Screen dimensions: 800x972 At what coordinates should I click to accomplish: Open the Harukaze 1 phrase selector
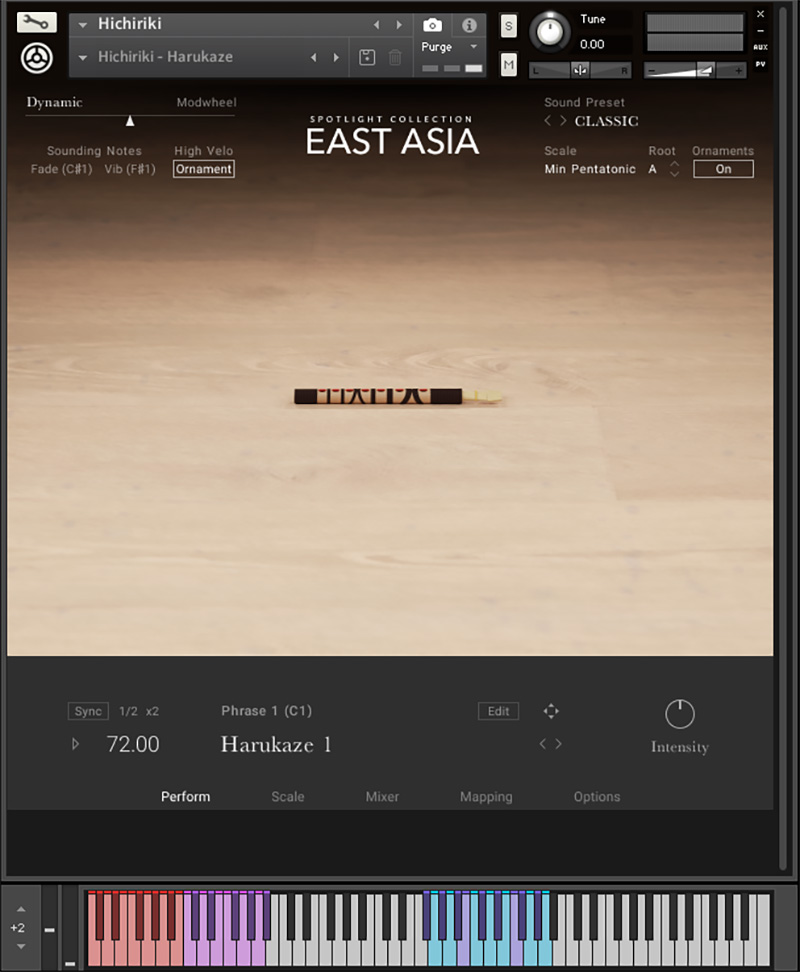[276, 744]
